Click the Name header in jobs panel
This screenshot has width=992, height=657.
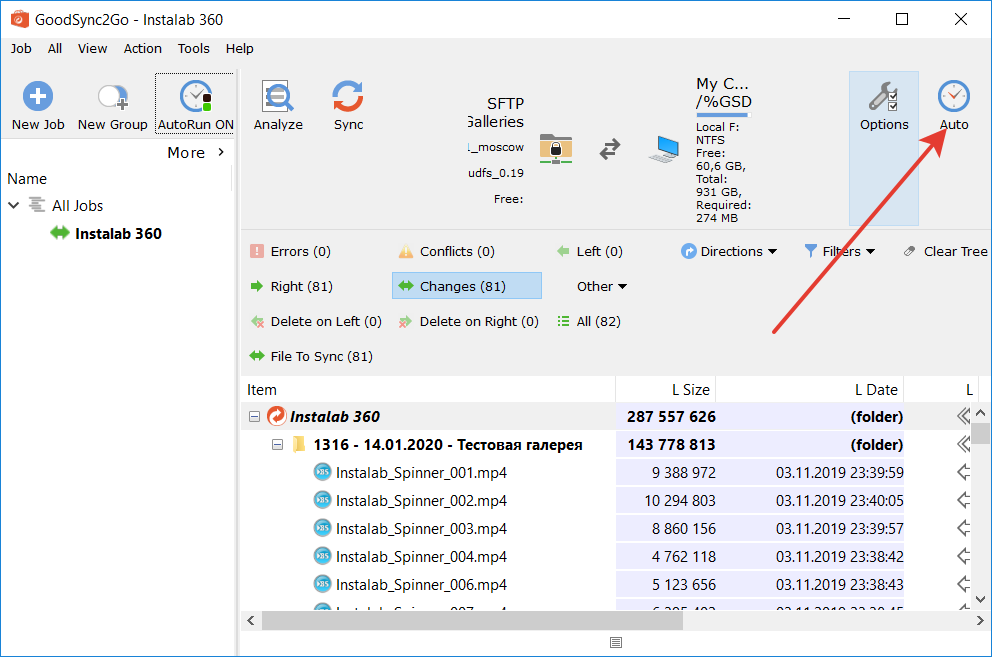[27, 178]
